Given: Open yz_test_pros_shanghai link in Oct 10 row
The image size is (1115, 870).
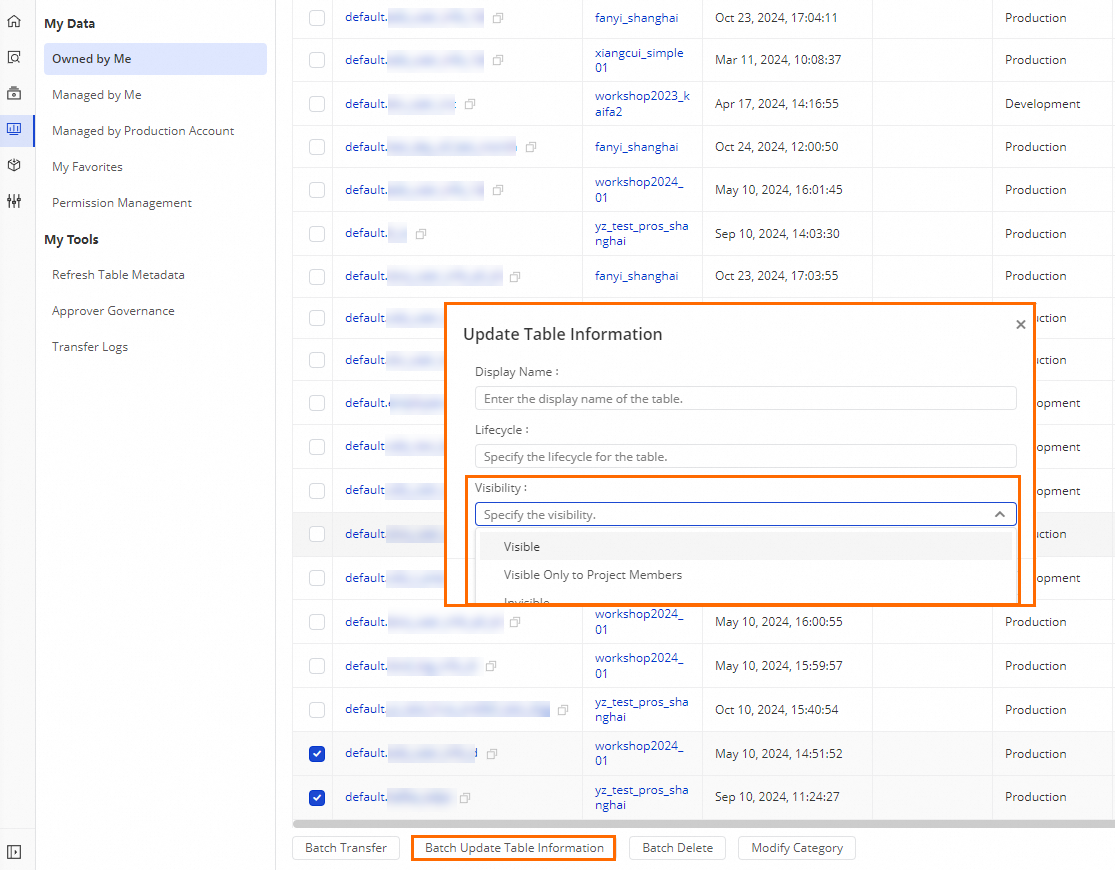Looking at the screenshot, I should [x=641, y=710].
